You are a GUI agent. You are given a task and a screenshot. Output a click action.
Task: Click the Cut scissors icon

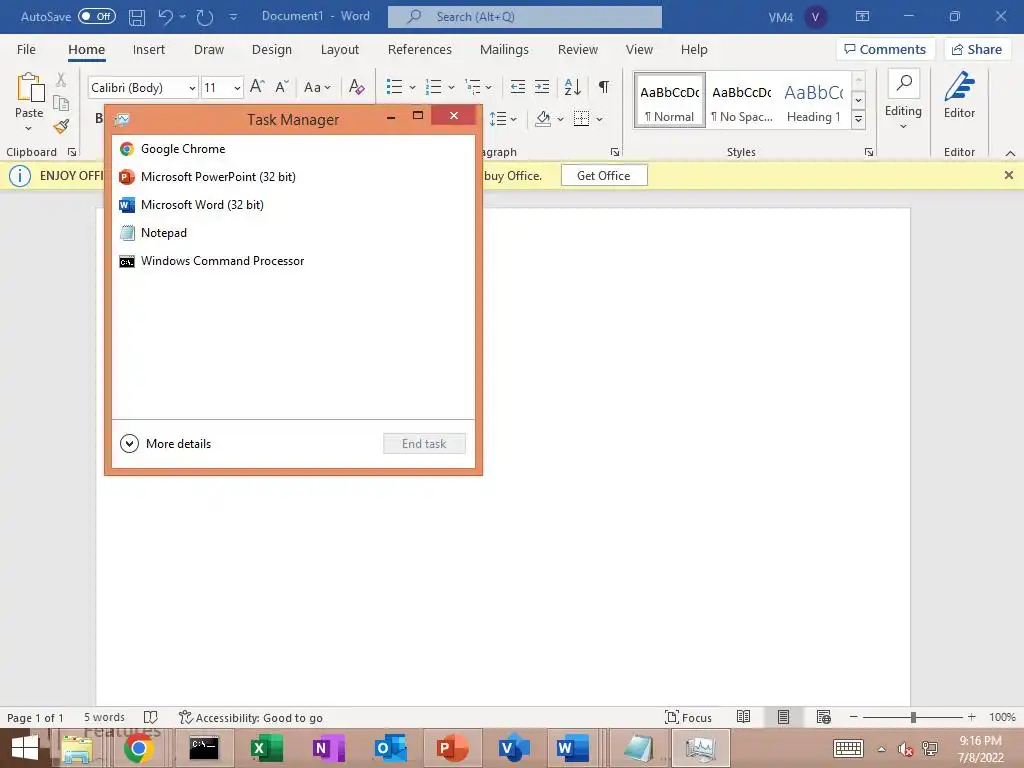(x=61, y=80)
